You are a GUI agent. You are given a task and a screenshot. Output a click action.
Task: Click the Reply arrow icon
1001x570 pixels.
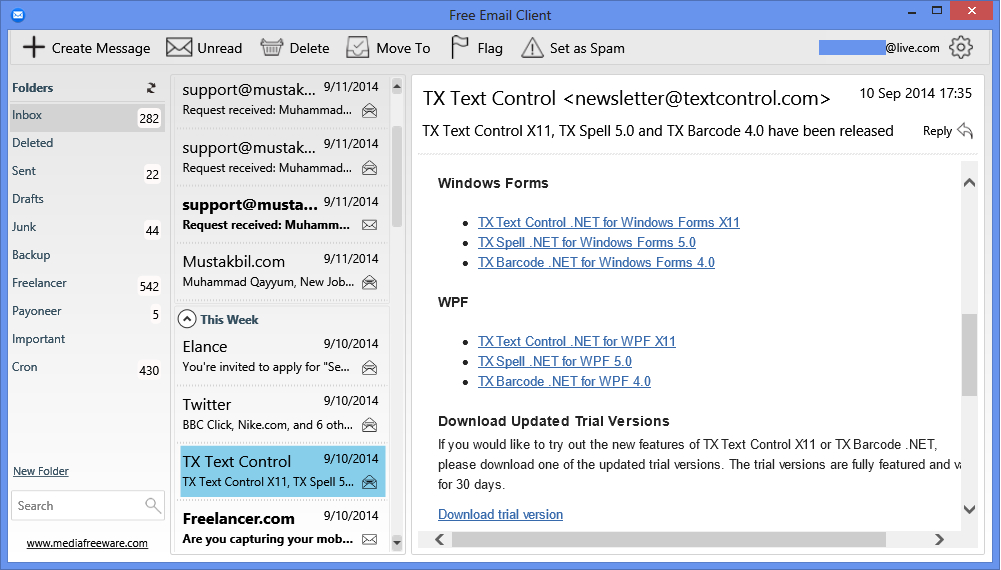point(965,131)
